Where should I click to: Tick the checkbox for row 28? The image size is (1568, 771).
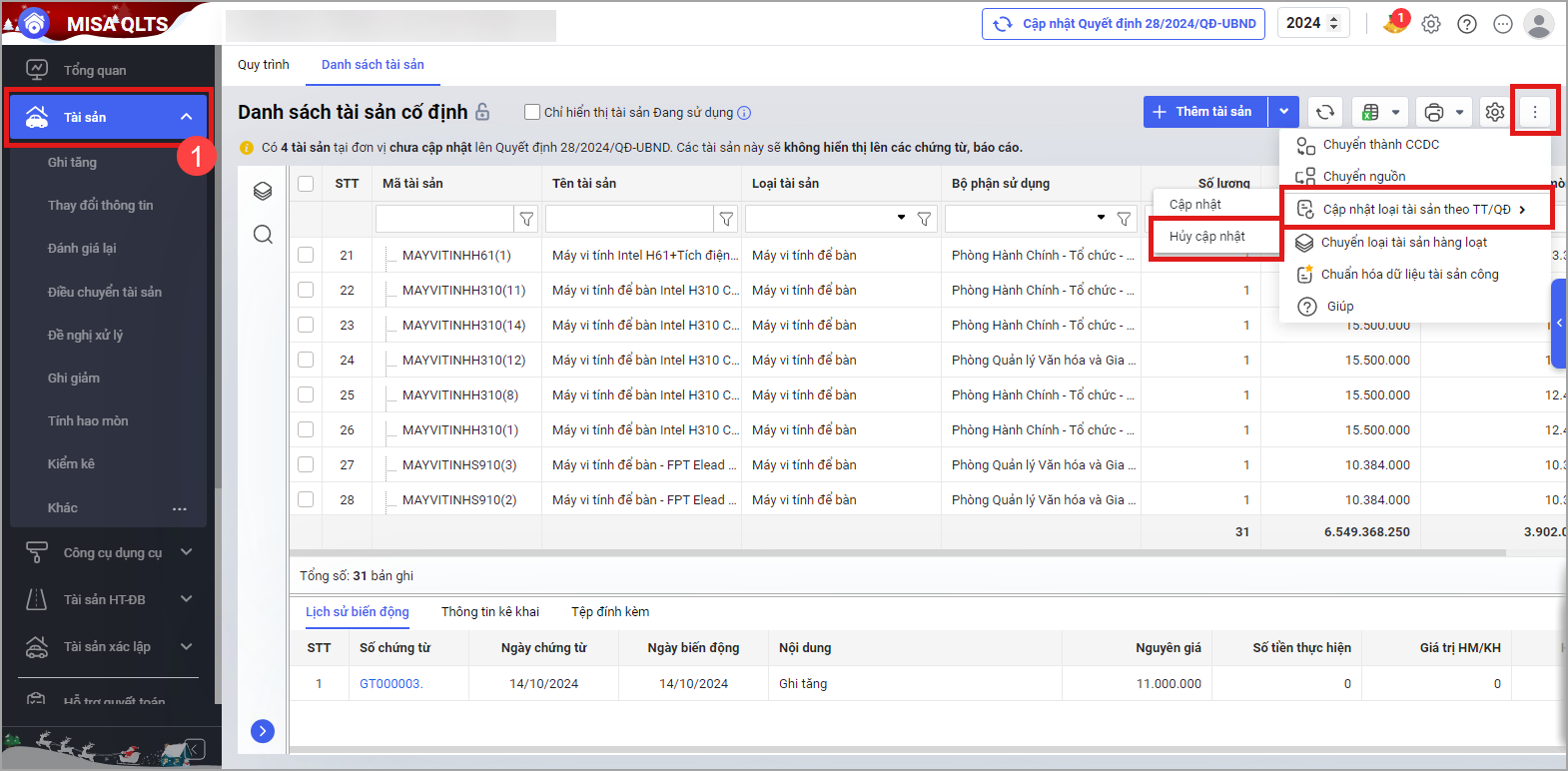tap(306, 499)
